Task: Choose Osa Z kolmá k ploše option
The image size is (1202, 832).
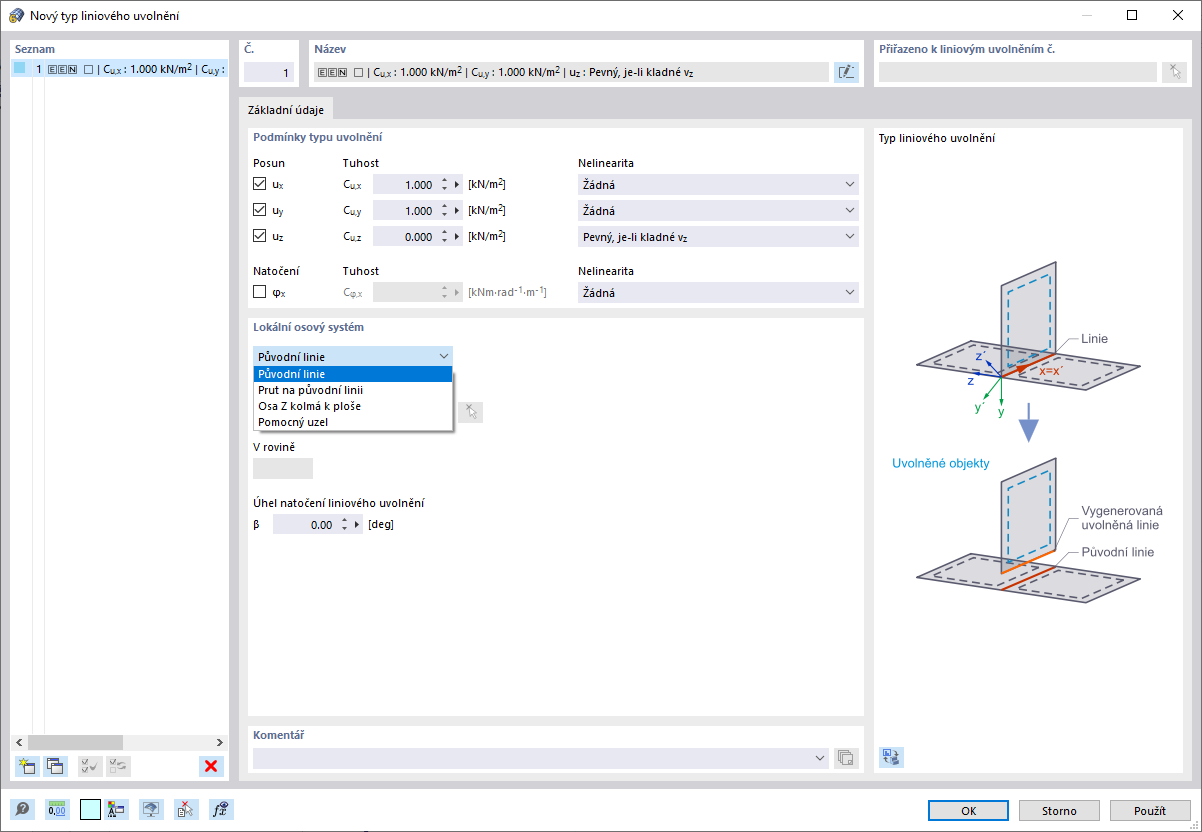Action: 353,406
